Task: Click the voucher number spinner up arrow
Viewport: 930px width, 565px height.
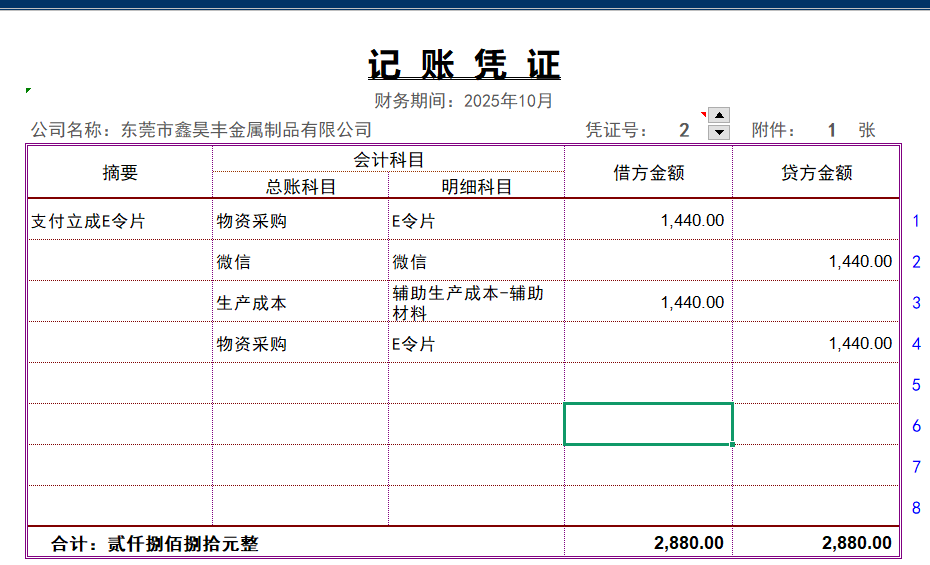Action: tap(718, 115)
